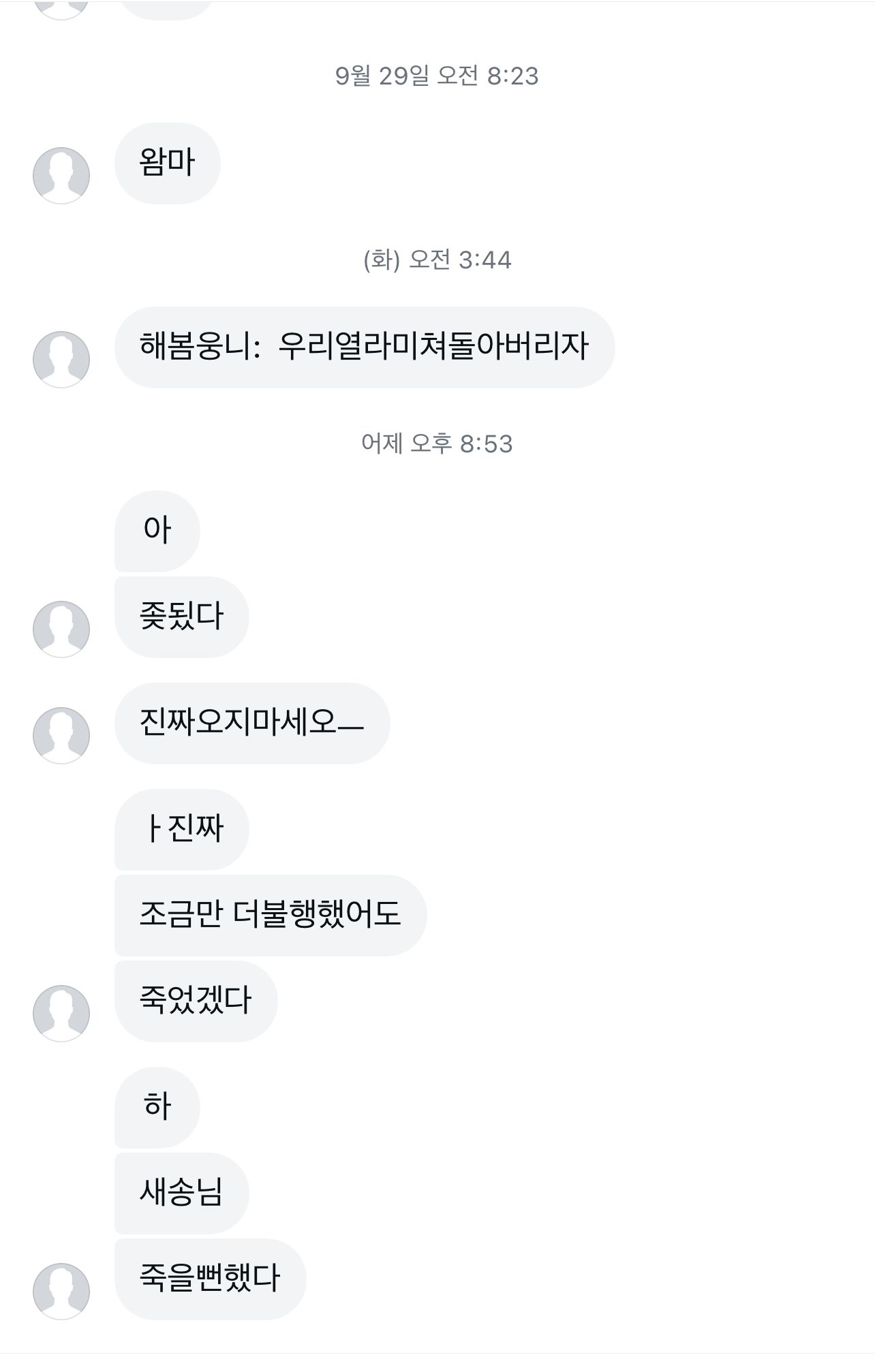875x1372 pixels.
Task: Select the avatar next to 진짜오지마세오 message
Action: point(61,735)
